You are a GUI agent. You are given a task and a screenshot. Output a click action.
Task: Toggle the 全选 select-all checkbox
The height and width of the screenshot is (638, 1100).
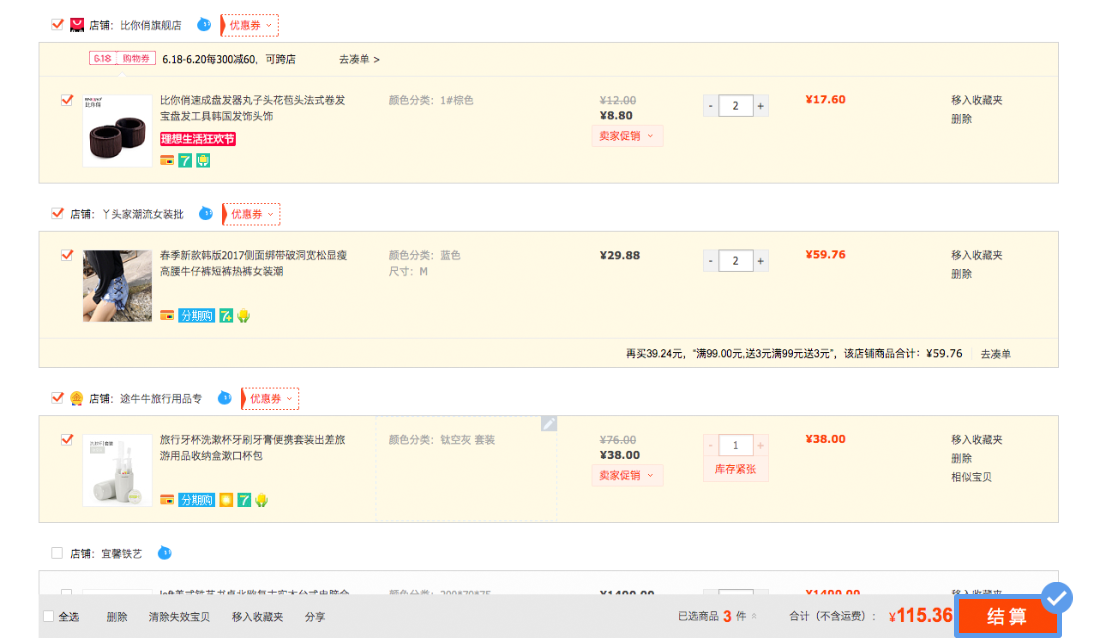pyautogui.click(x=46, y=617)
